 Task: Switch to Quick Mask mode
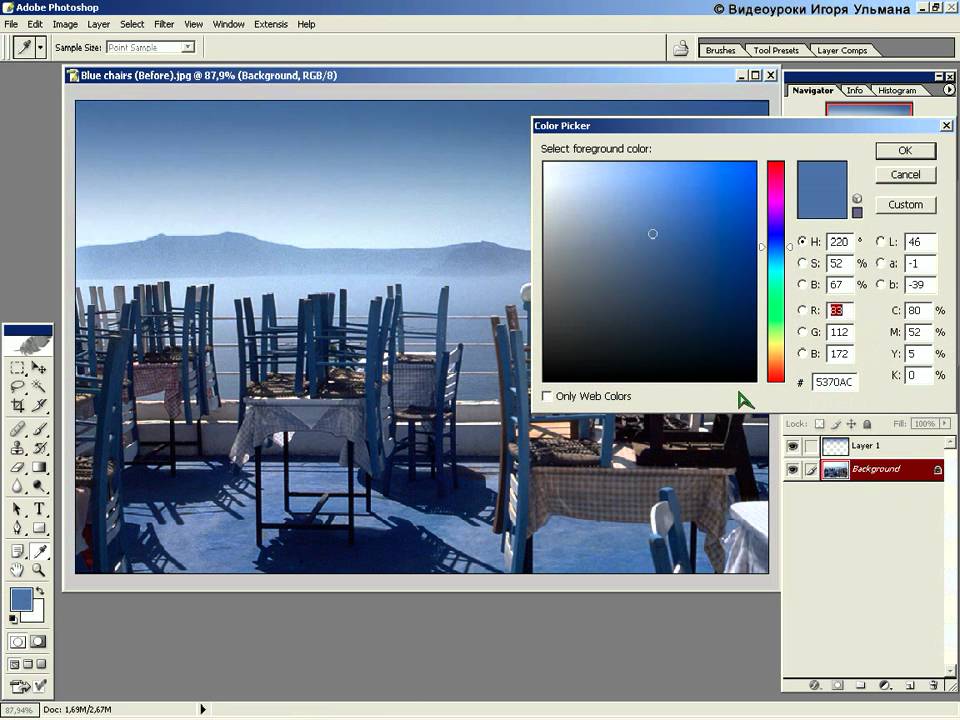click(38, 642)
